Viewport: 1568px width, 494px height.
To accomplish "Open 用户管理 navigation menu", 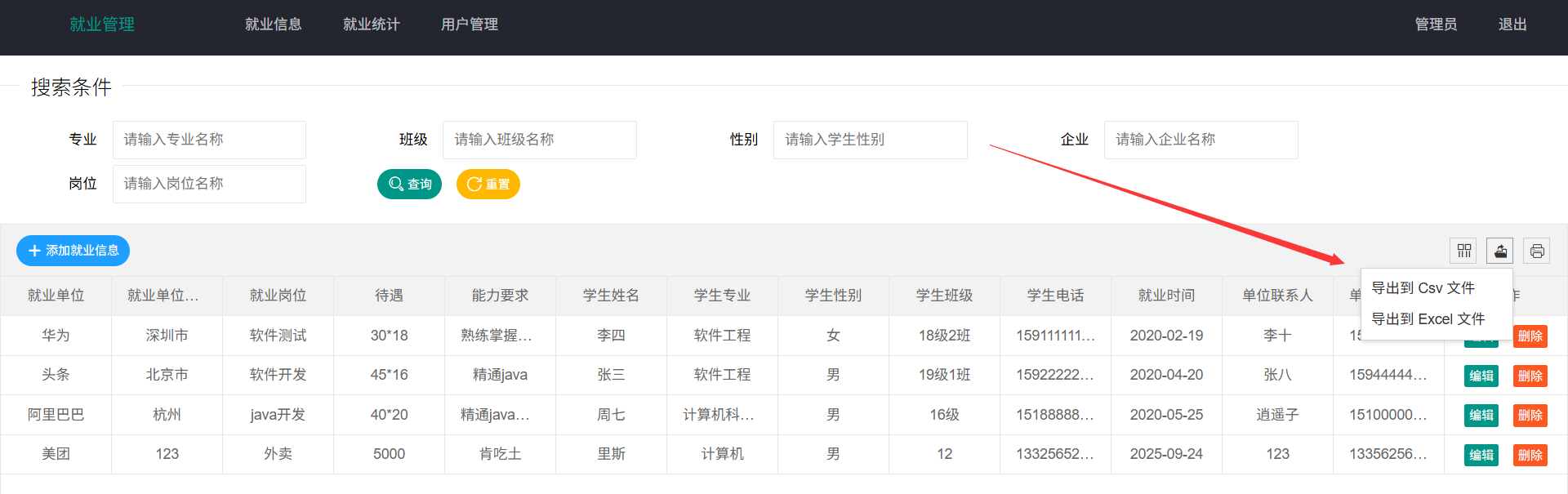I will 470,24.
